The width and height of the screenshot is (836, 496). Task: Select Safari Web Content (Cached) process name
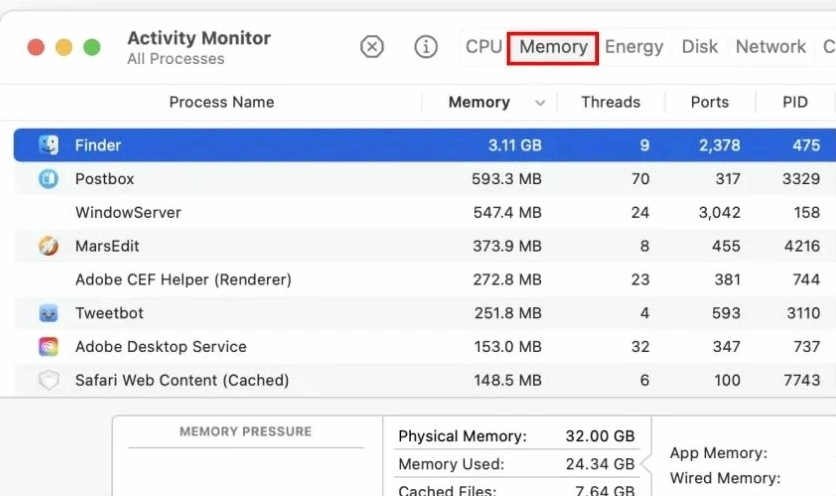(182, 380)
